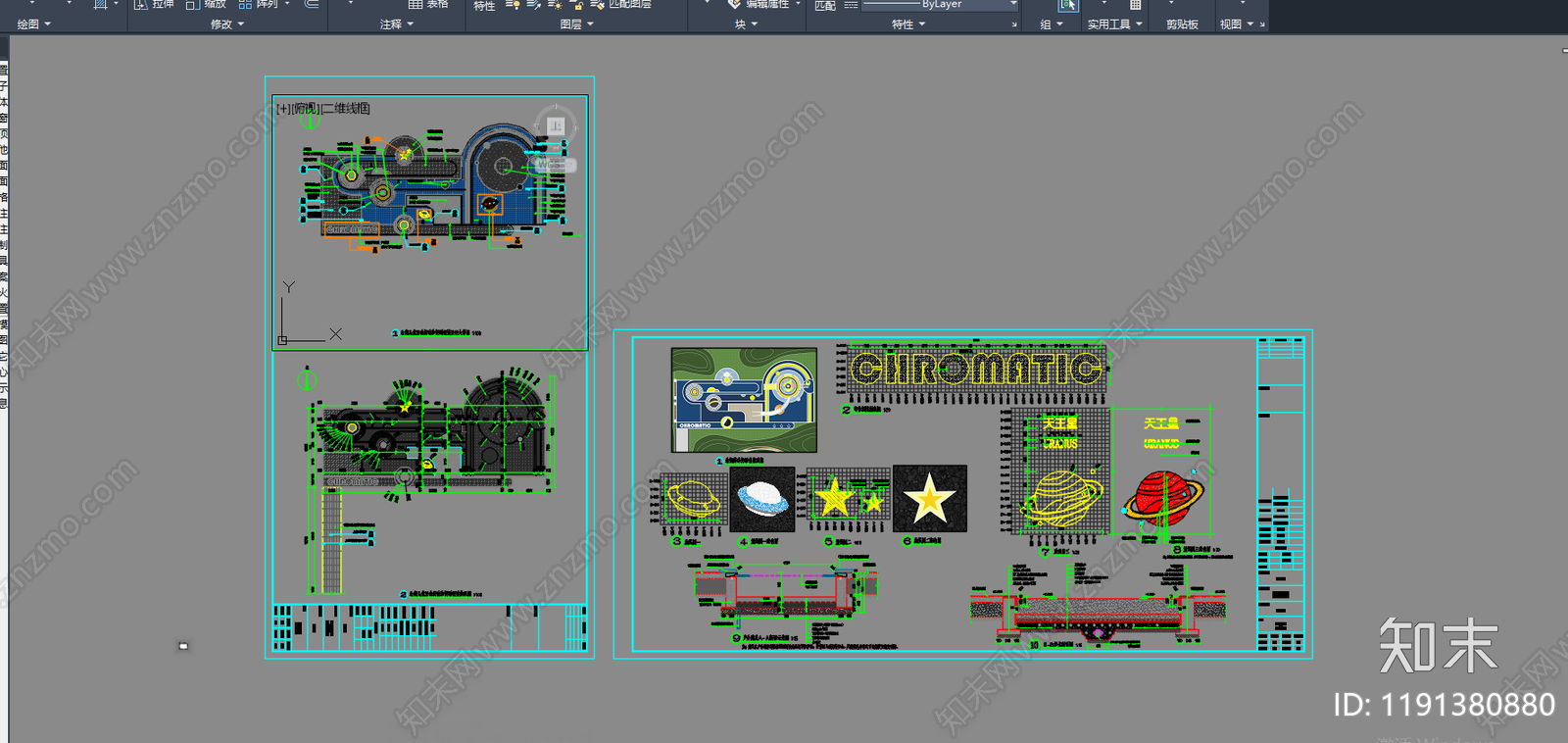This screenshot has height=743, width=1568.
Task: Click the 上 face on the ViewCube
Action: pos(556,125)
